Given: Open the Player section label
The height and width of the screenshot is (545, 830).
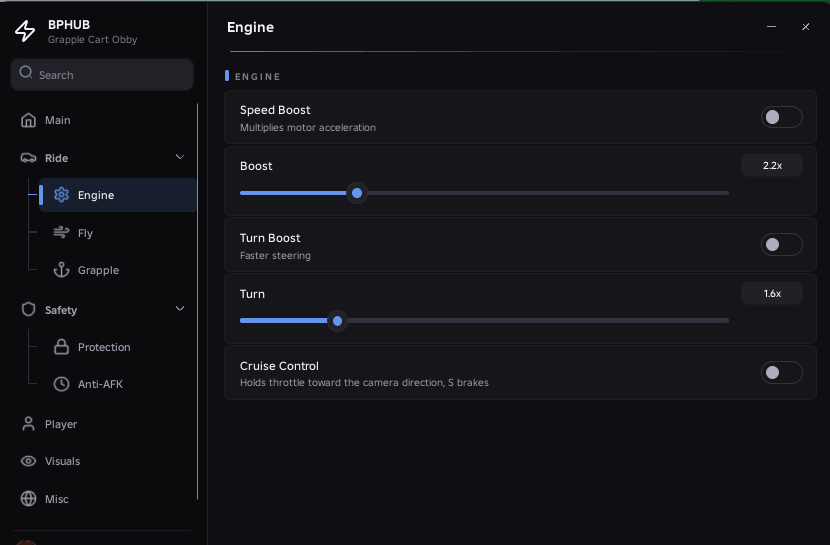Looking at the screenshot, I should (x=61, y=424).
